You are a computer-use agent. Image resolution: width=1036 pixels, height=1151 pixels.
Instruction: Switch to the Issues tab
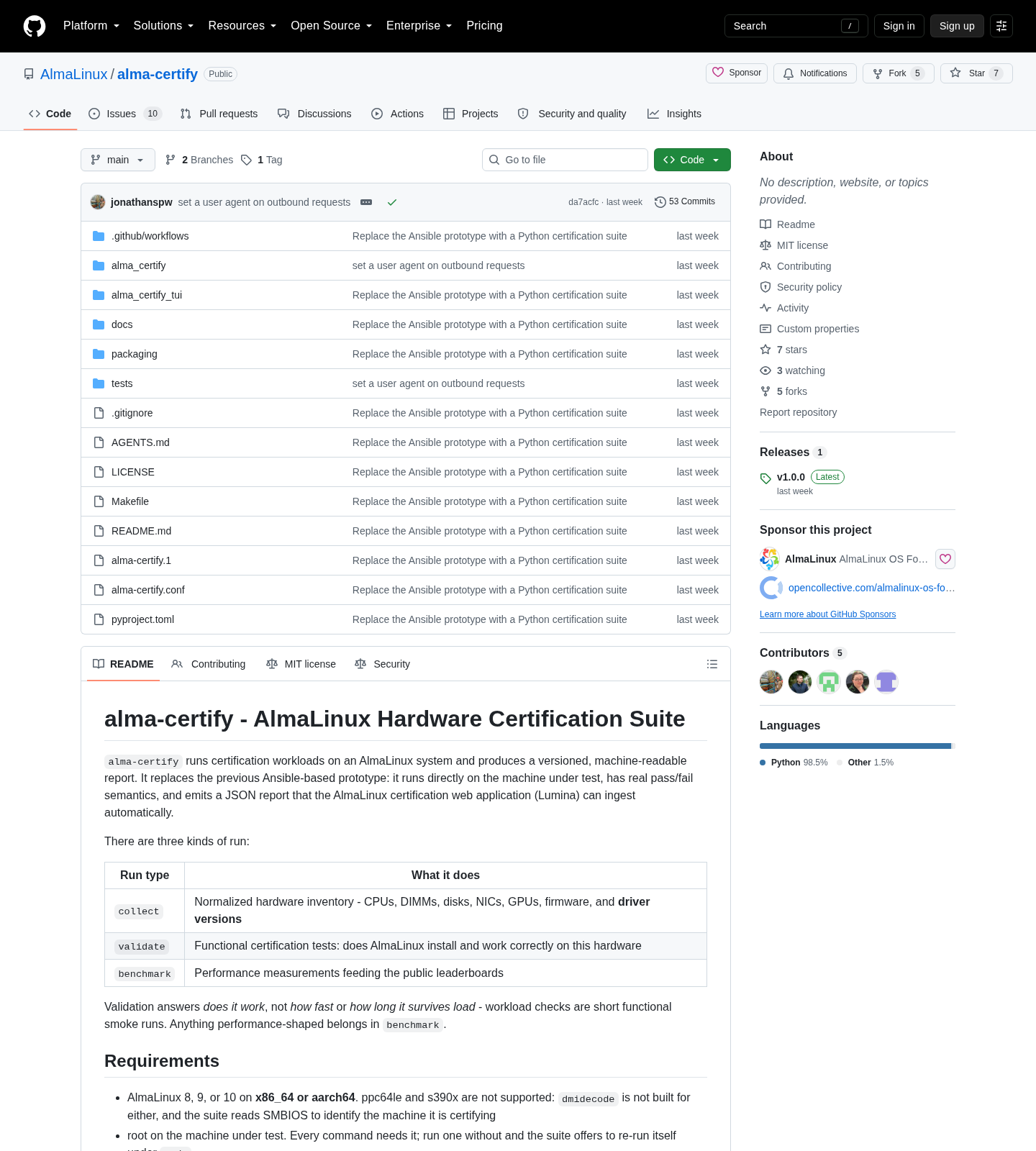click(125, 114)
